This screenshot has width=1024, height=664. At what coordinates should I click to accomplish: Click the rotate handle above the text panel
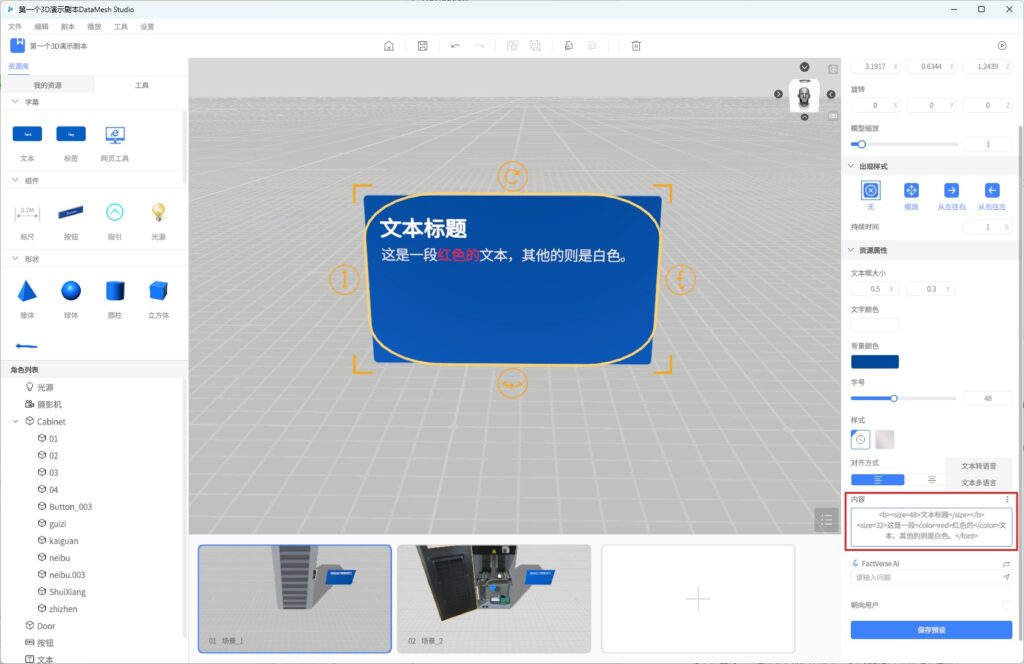point(512,177)
